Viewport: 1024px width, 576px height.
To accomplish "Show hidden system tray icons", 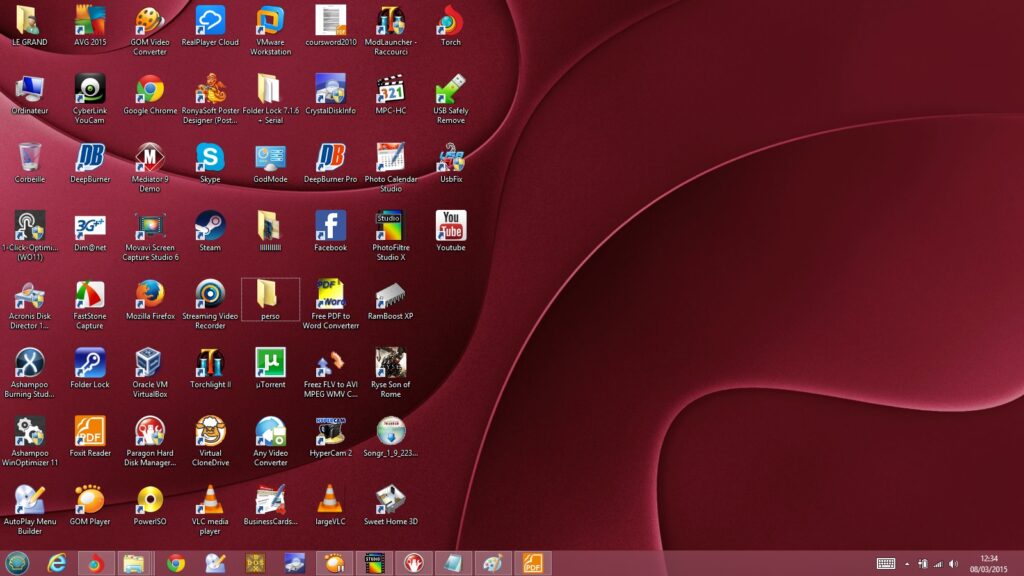I will [x=907, y=564].
